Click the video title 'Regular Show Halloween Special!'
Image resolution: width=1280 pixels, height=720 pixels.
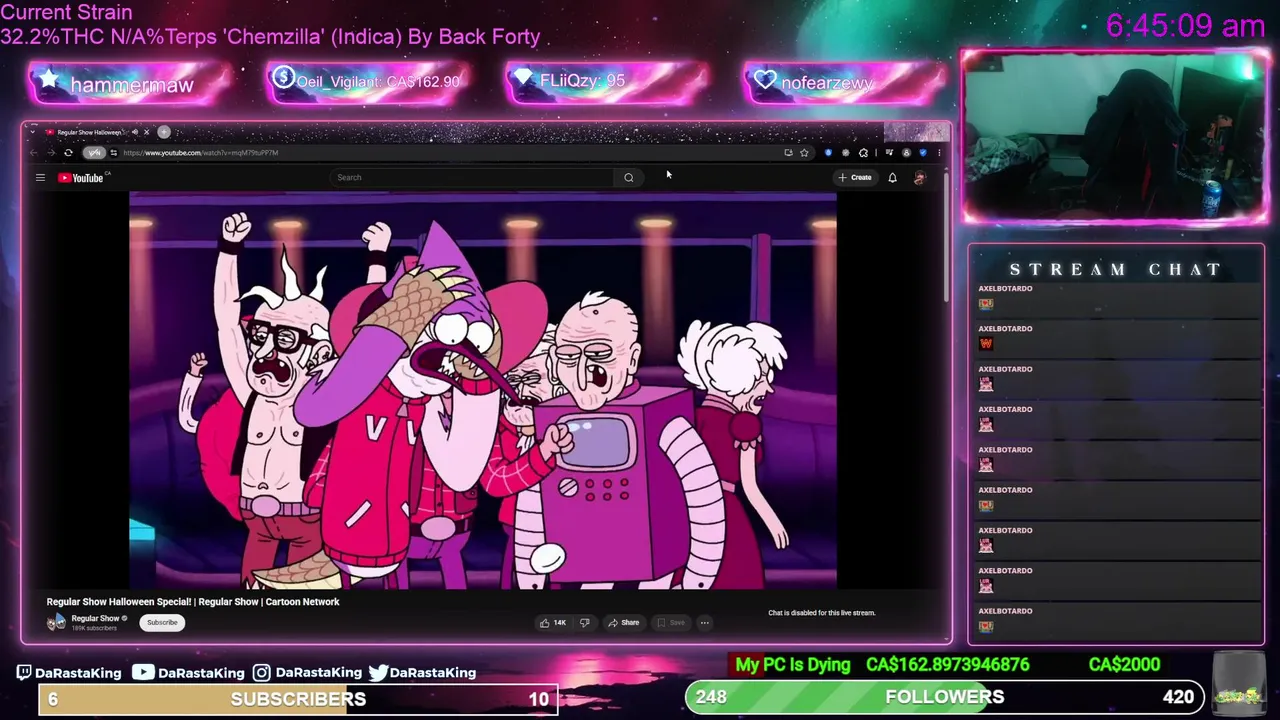[x=193, y=602]
